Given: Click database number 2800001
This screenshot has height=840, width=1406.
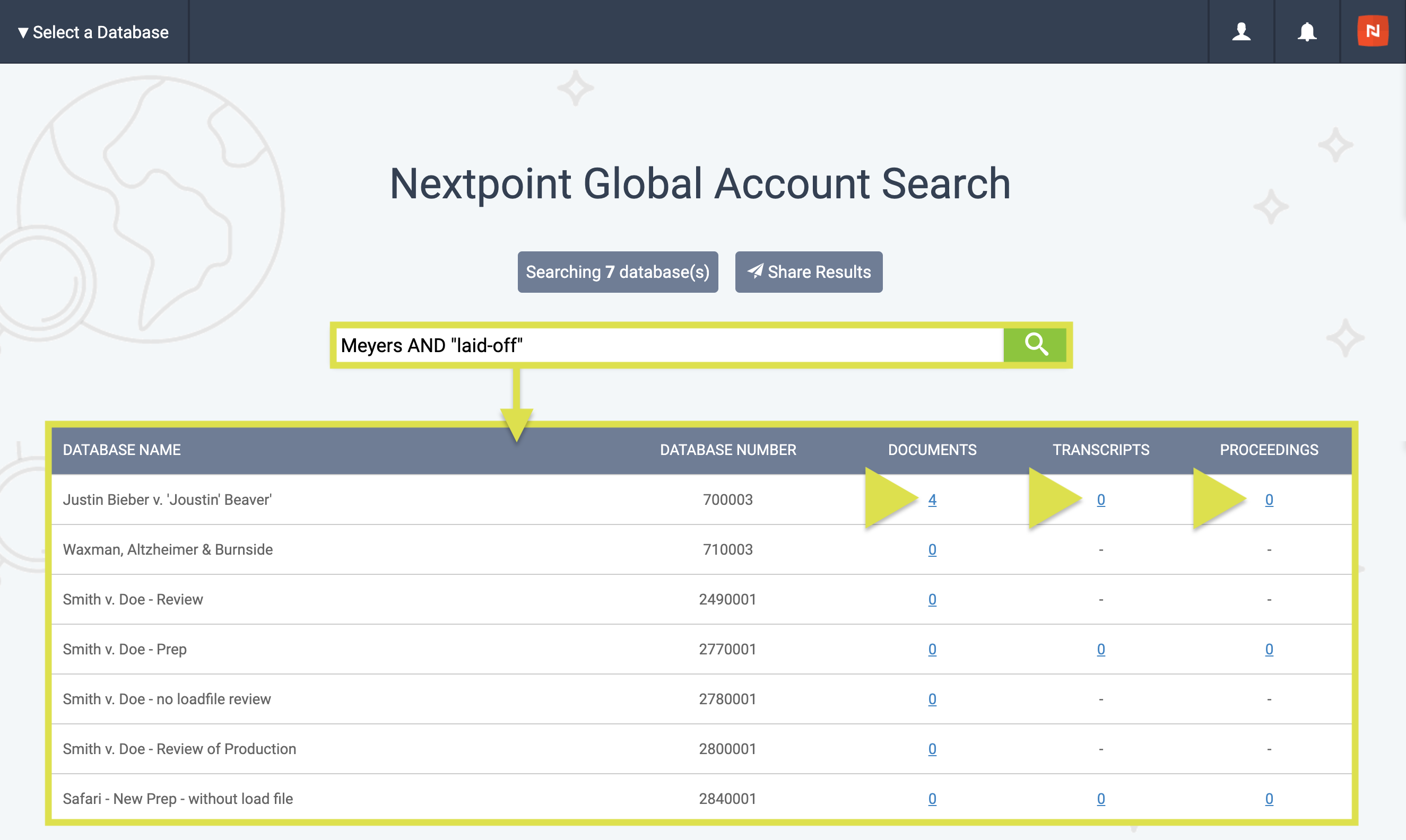Looking at the screenshot, I should coord(727,749).
